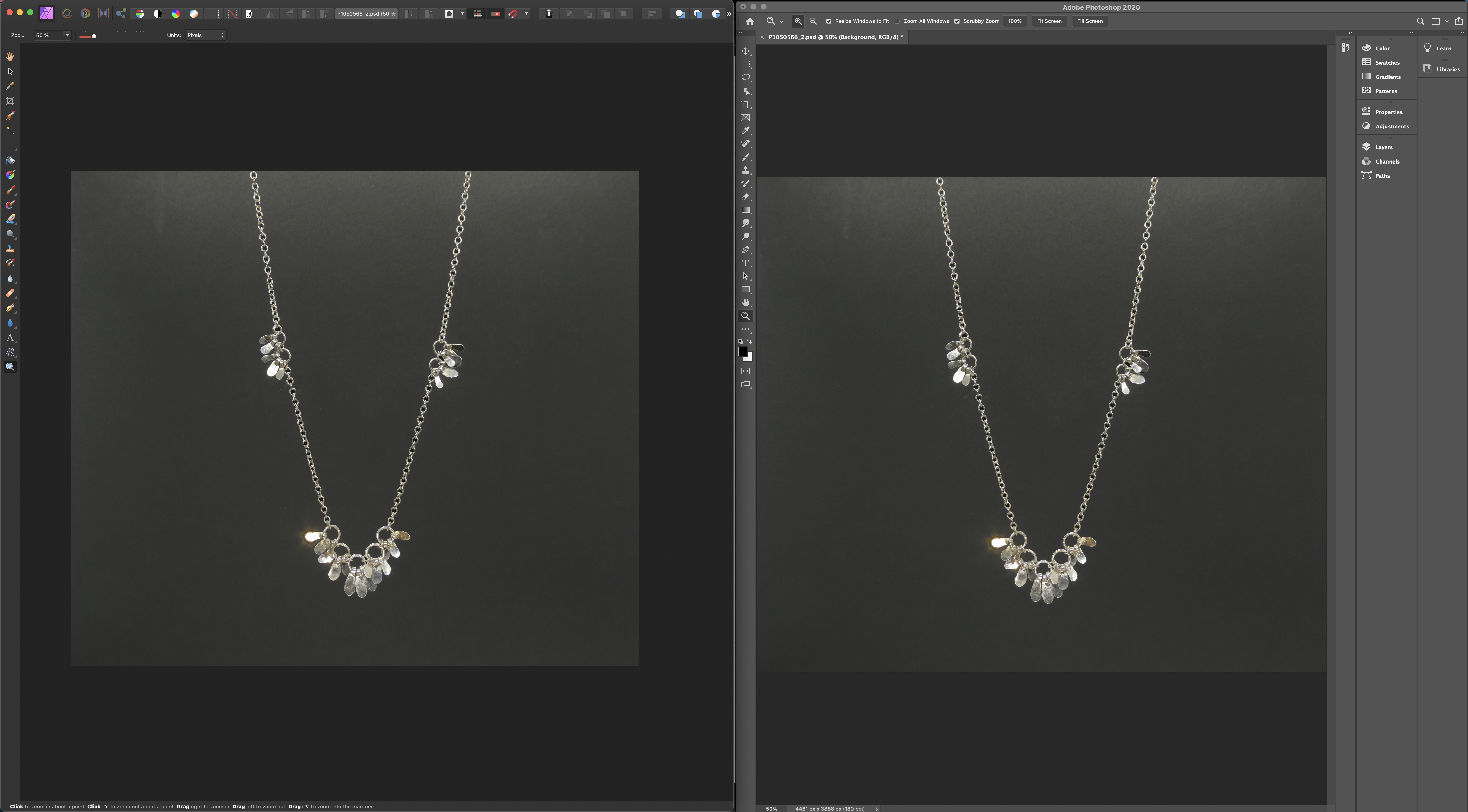This screenshot has height=812, width=1468.
Task: Choose the Zoom magnifier tool in Affinity Photo
Action: [x=10, y=367]
